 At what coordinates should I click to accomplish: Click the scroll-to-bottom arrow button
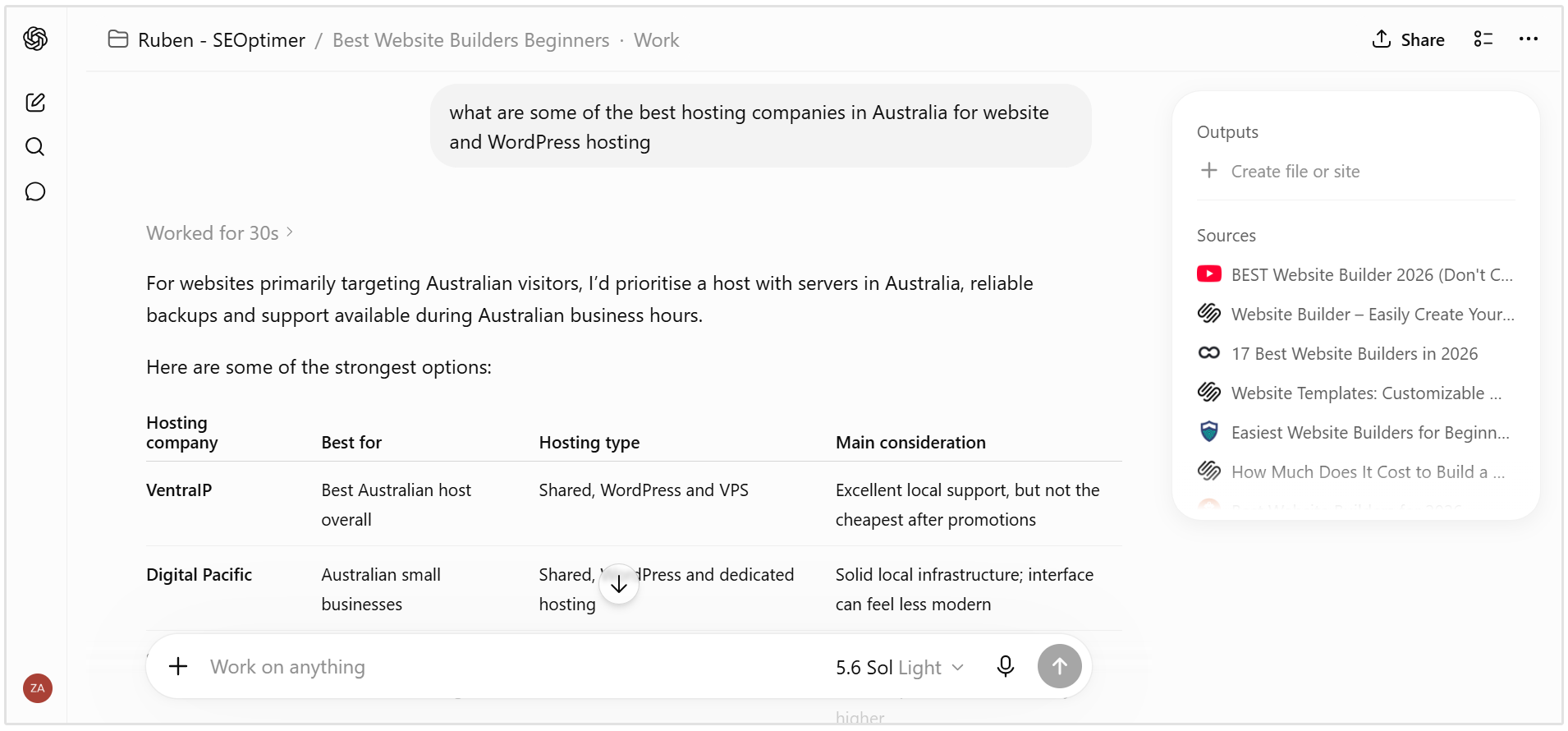point(619,585)
